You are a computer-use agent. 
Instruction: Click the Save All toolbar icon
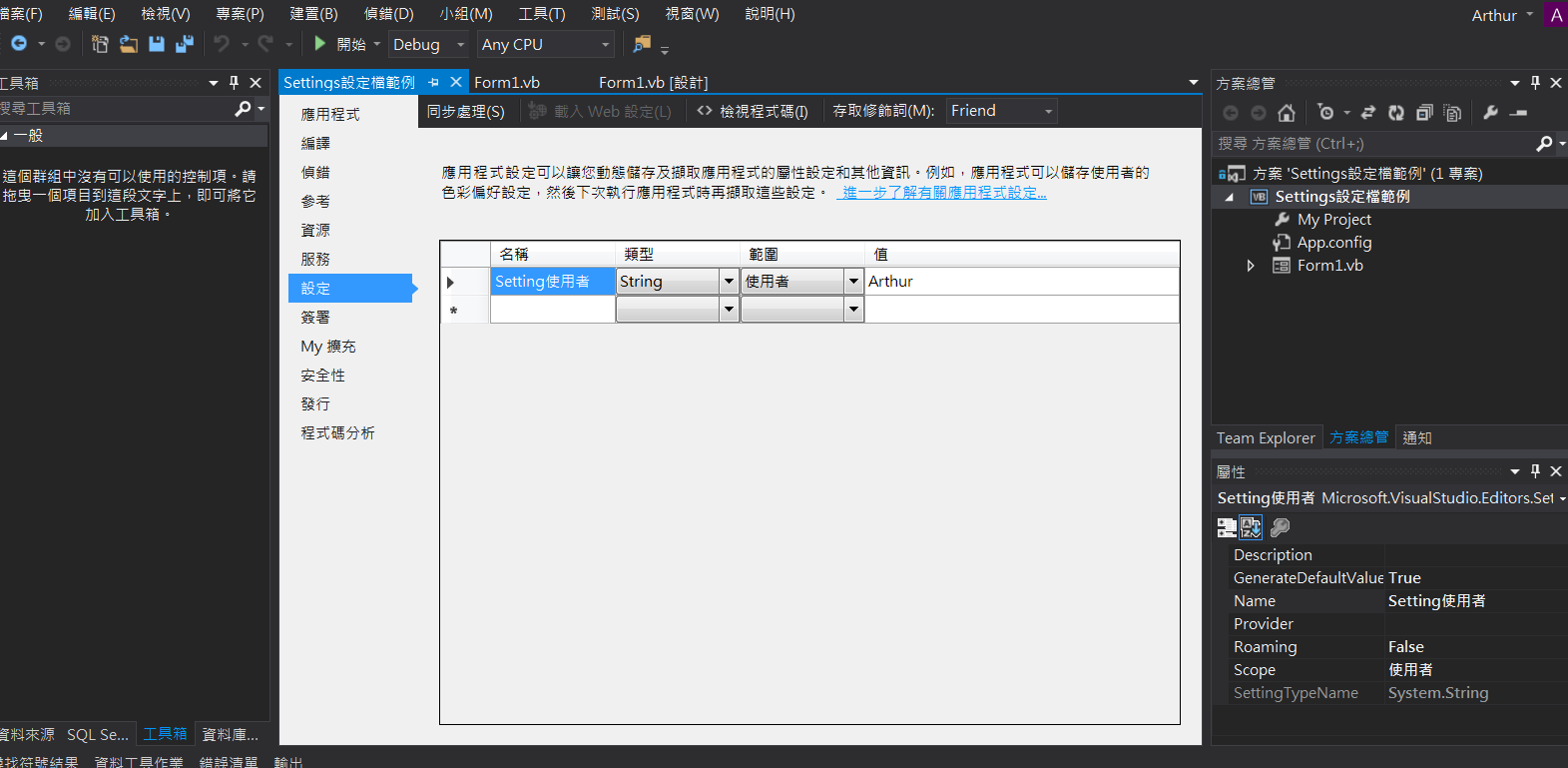click(x=184, y=44)
